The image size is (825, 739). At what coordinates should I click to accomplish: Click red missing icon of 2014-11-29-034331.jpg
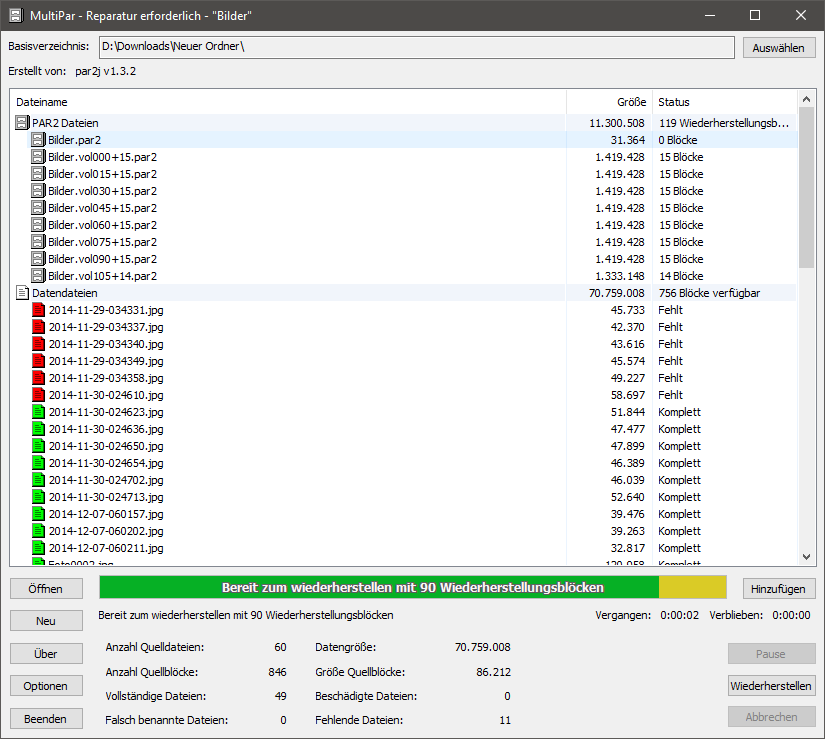tap(38, 310)
